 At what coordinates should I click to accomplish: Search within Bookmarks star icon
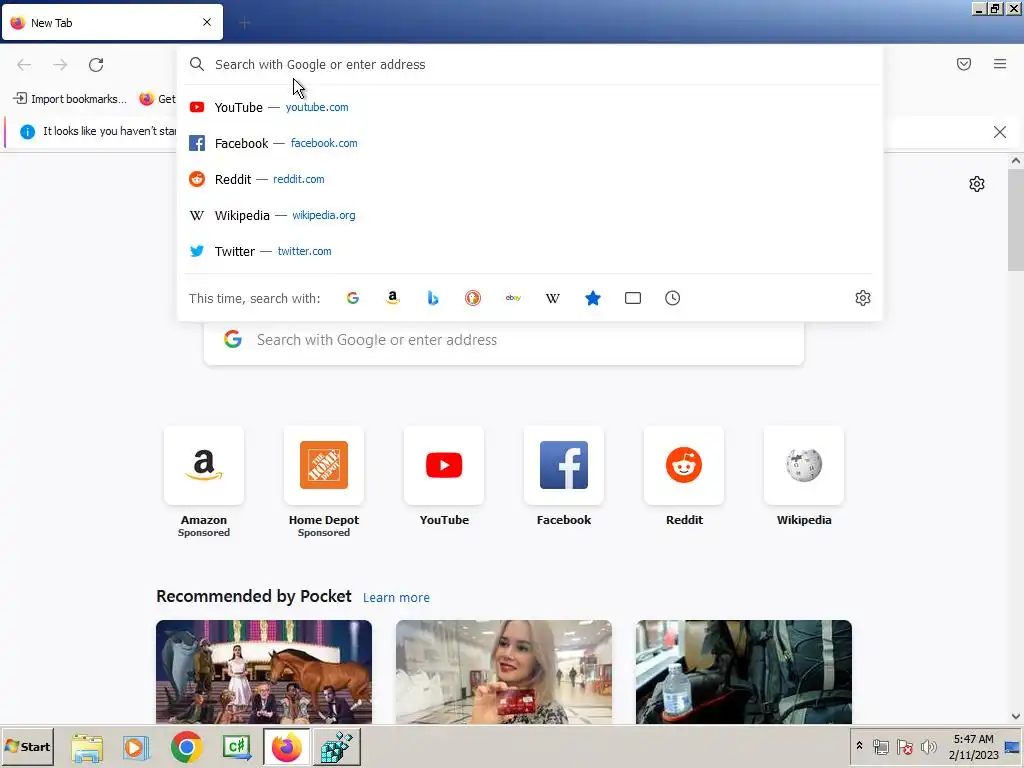tap(593, 298)
